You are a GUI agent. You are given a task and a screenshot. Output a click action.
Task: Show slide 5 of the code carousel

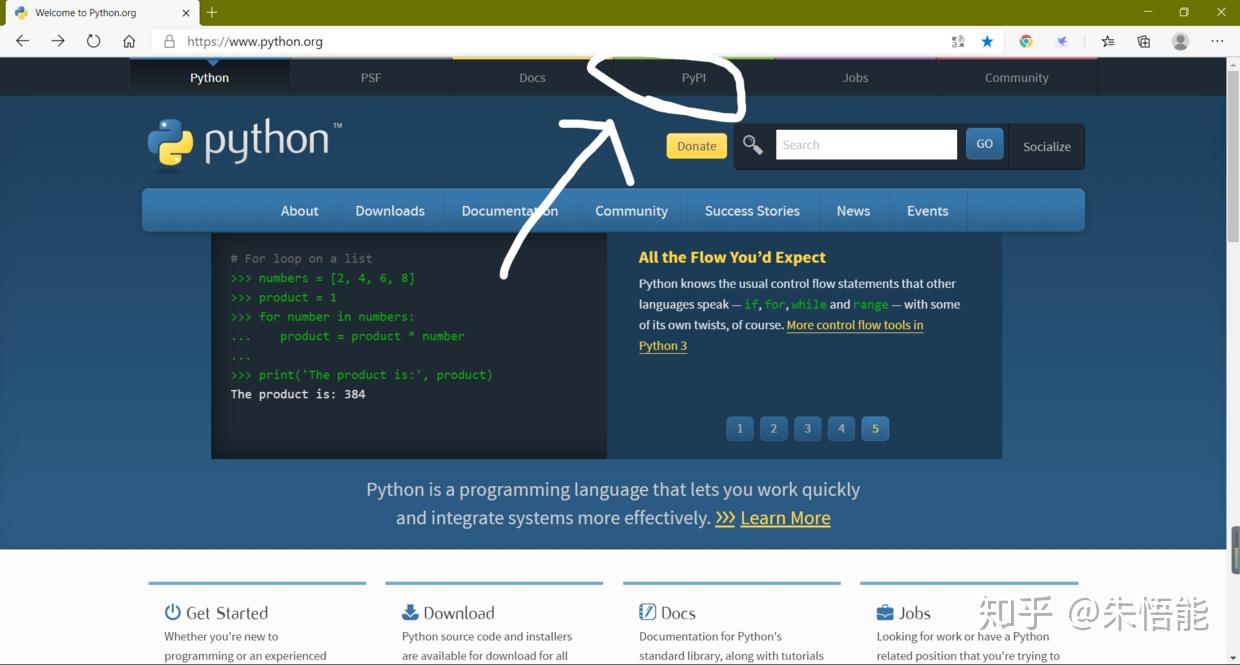(x=875, y=428)
